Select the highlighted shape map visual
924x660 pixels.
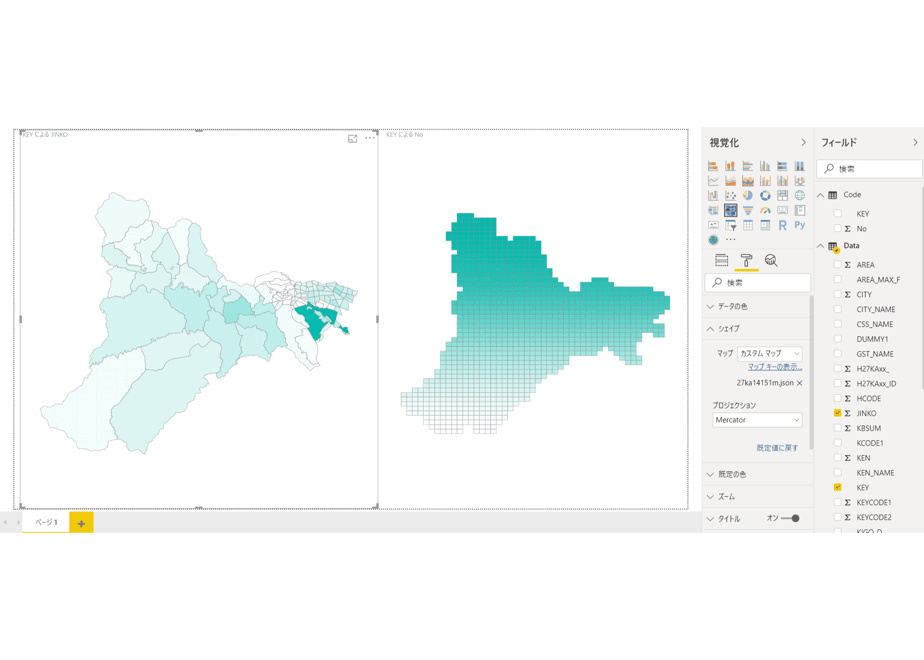(730, 210)
